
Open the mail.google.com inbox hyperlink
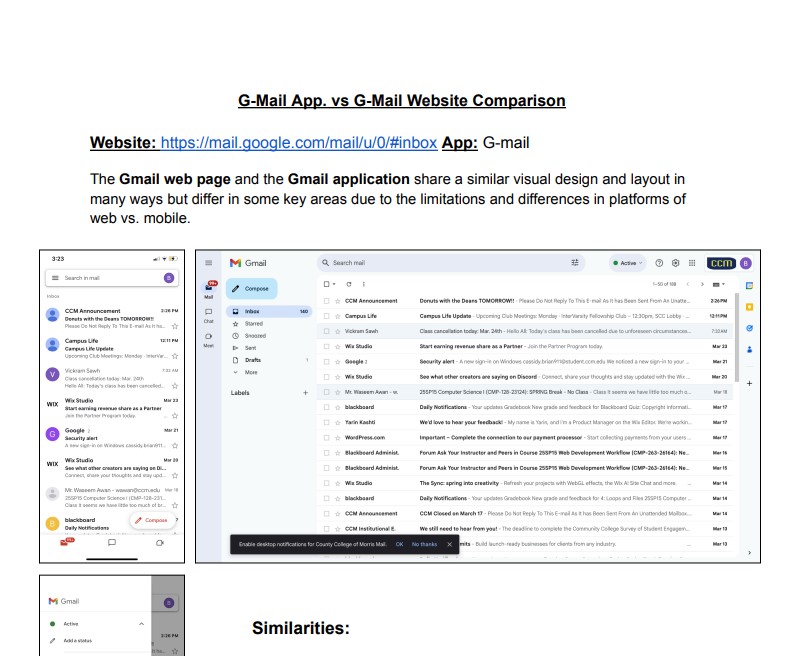[x=299, y=143]
